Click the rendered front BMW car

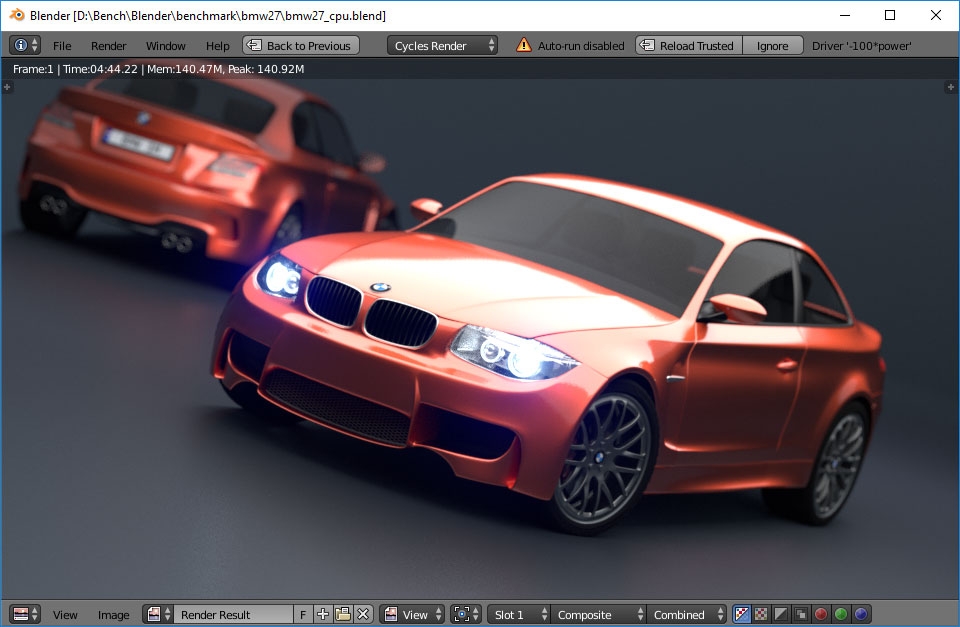[x=549, y=355]
